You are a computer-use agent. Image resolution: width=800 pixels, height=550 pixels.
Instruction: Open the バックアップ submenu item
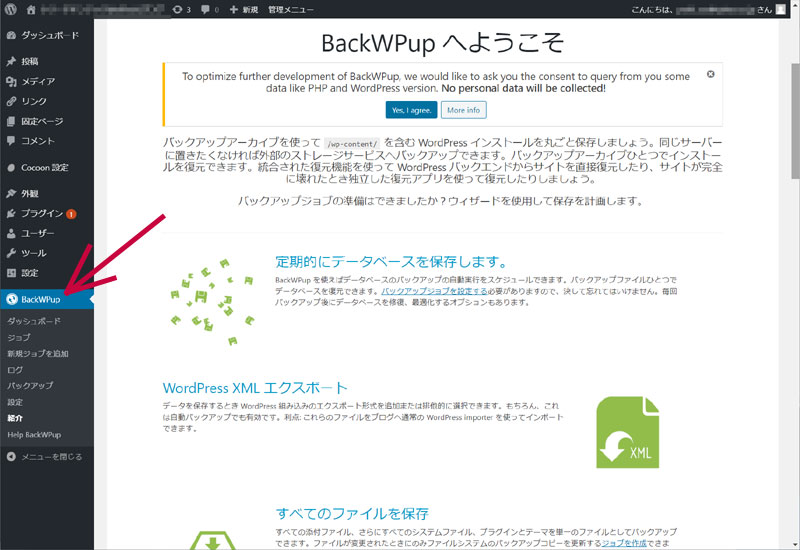30,386
